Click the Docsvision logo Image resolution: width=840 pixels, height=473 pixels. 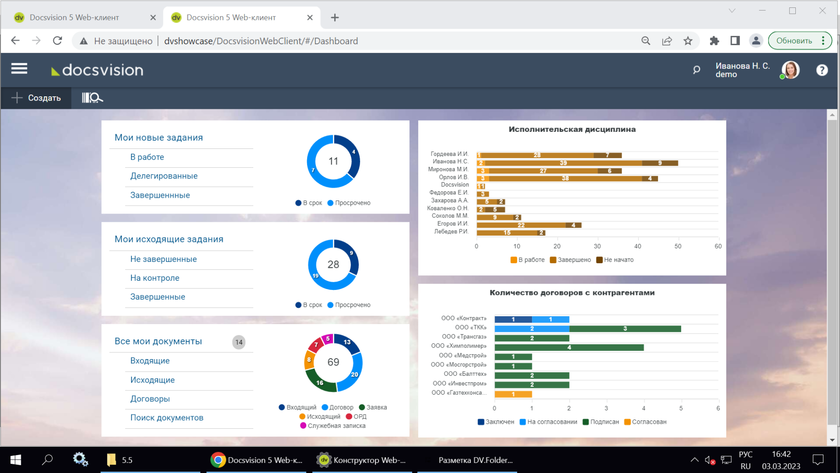(x=97, y=70)
